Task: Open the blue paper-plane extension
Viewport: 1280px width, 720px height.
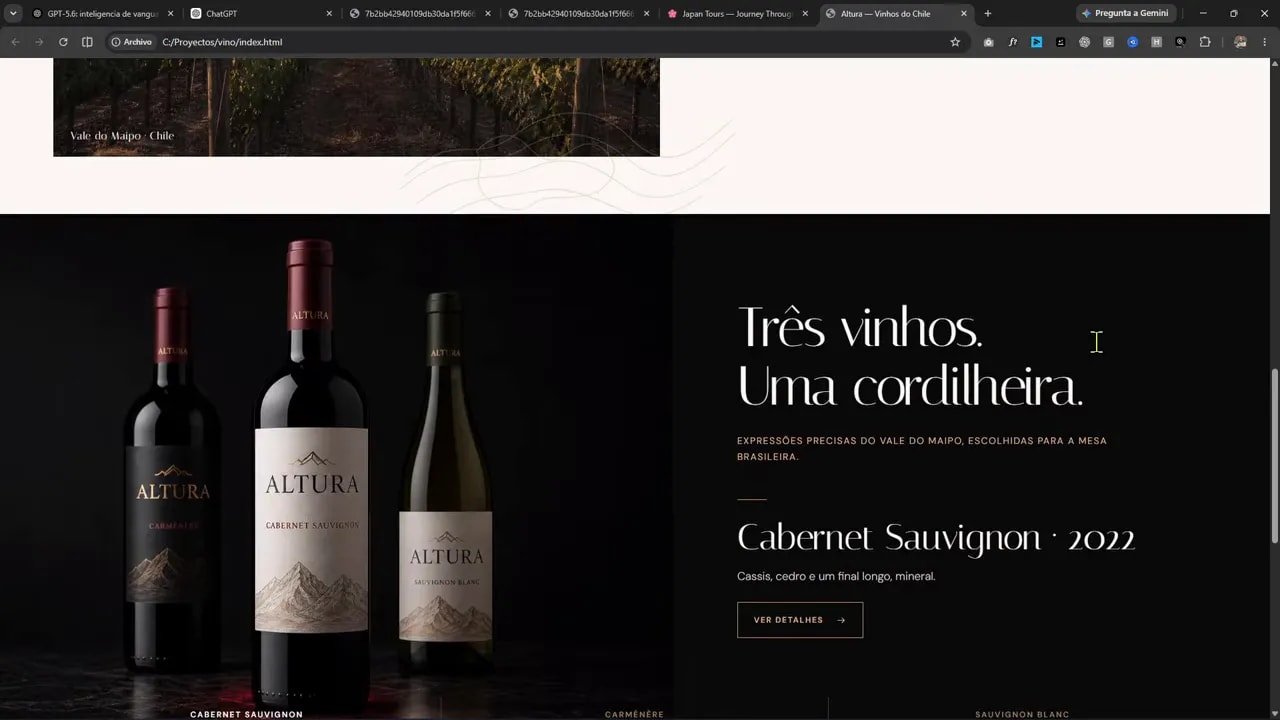Action: tap(1036, 42)
